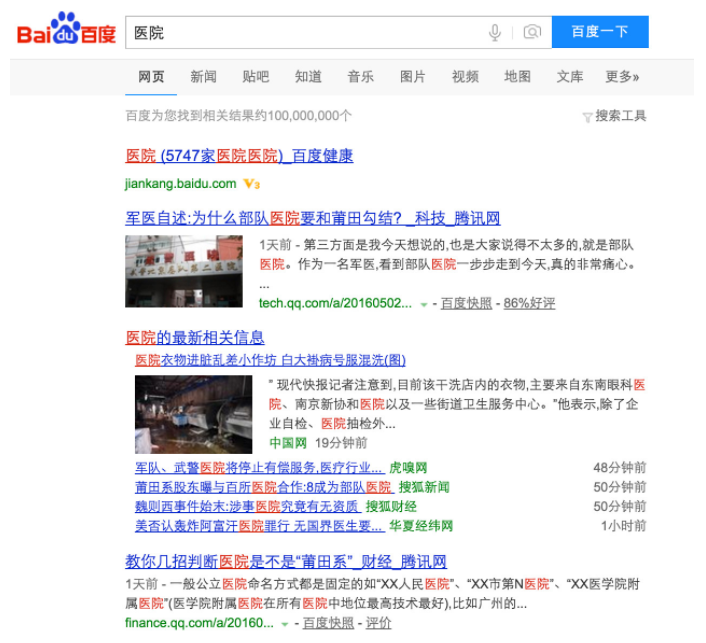
Task: Click the 19分钟前 timestamp
Action: (x=341, y=443)
